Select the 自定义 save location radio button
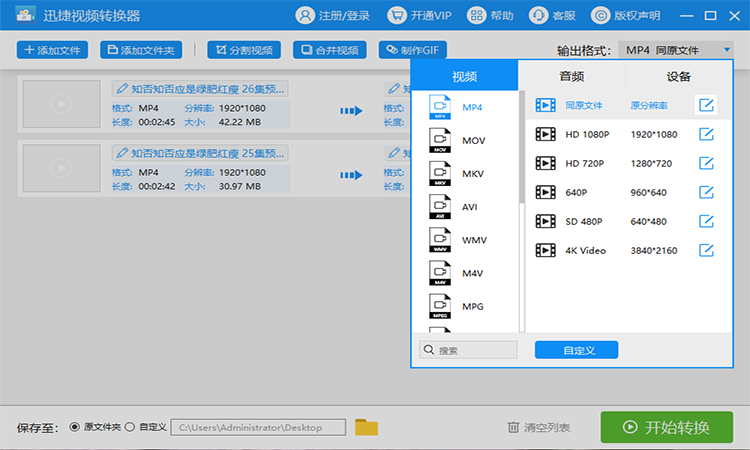 pos(129,427)
